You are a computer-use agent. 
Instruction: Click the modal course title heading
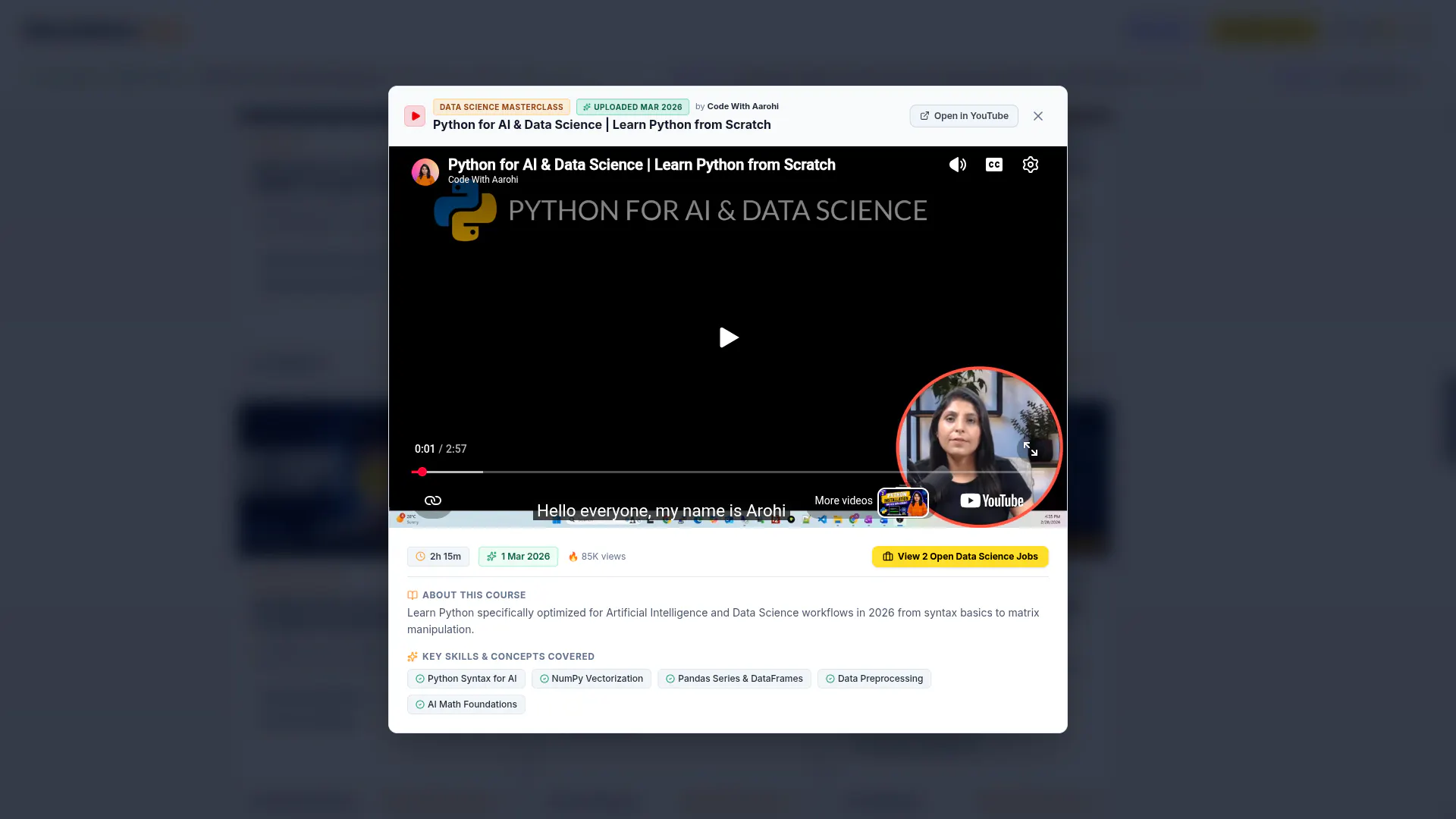[x=602, y=125]
